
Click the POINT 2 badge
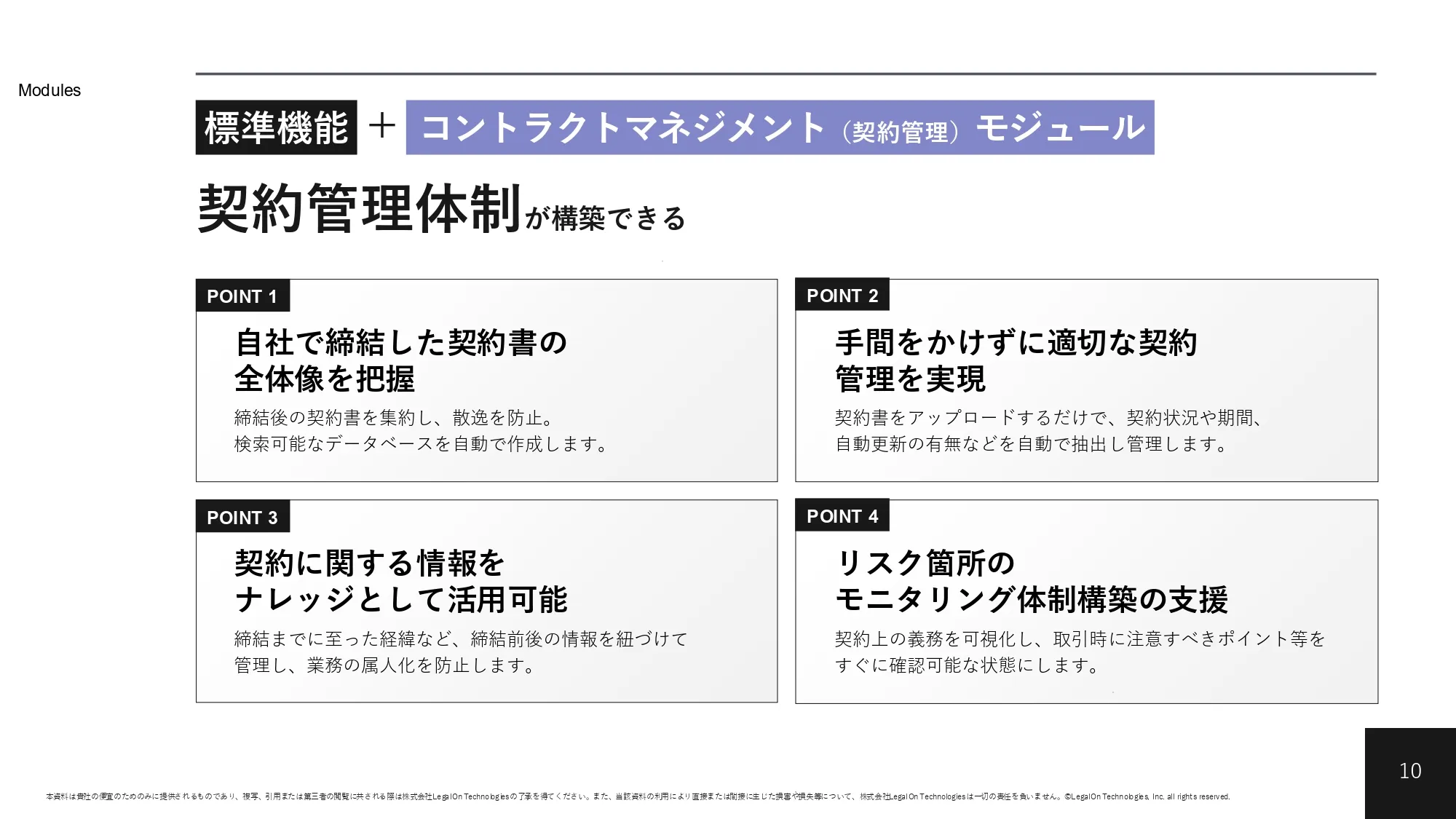tap(844, 296)
